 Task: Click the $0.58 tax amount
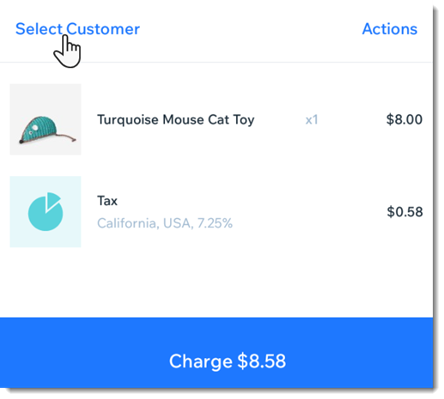tap(405, 212)
